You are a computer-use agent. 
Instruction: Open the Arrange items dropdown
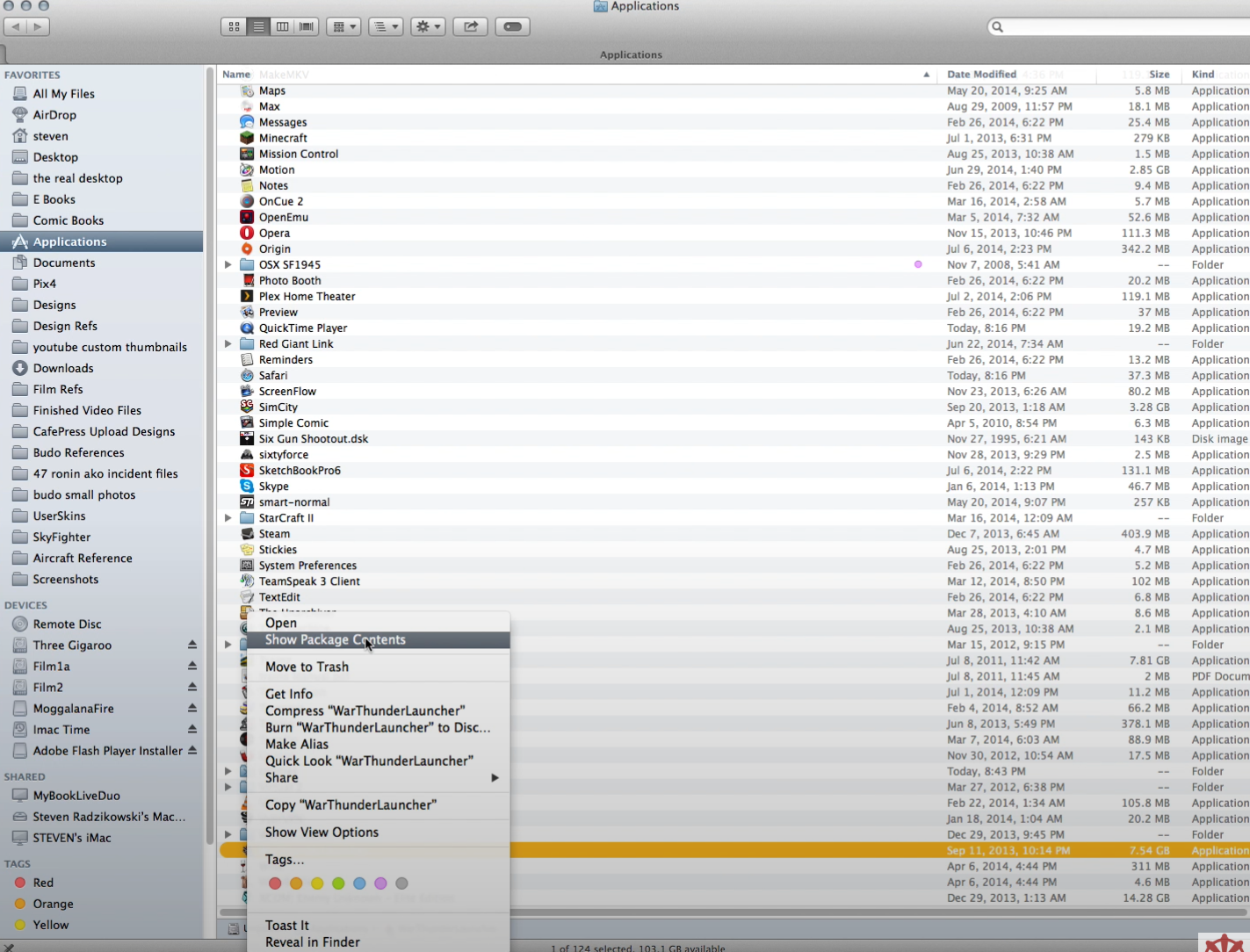[343, 26]
